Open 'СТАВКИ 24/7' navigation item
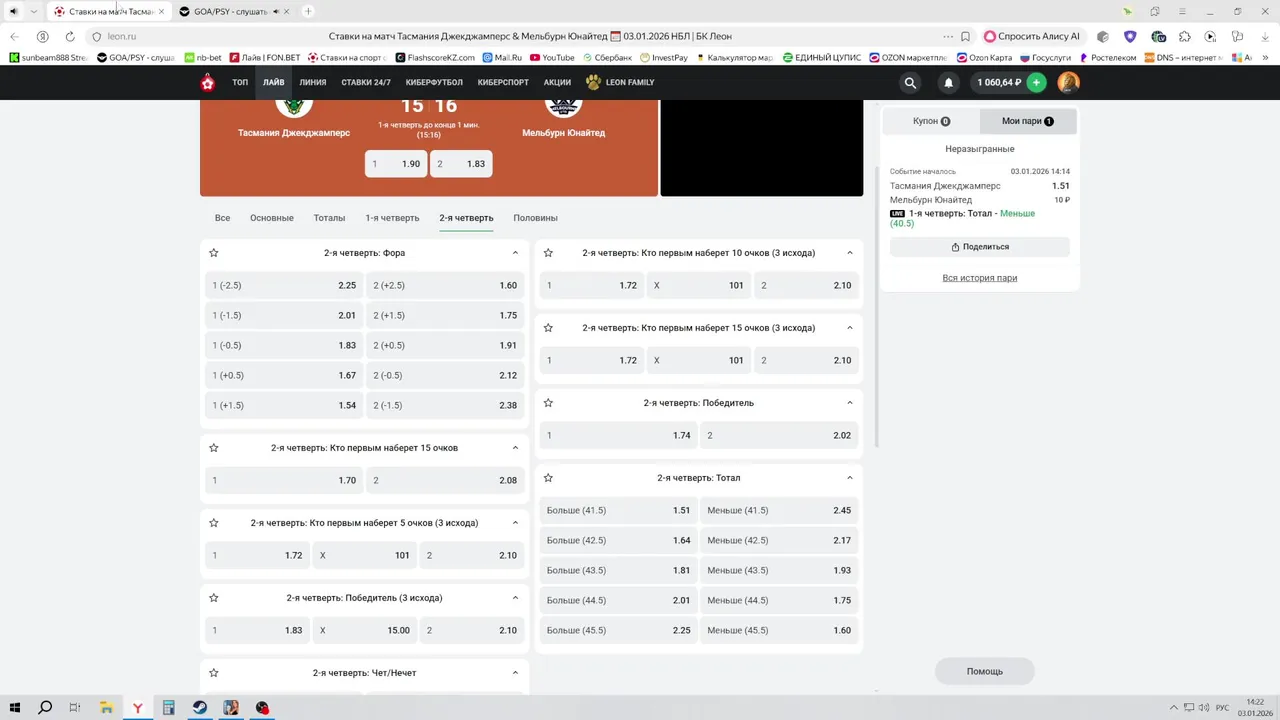 pyautogui.click(x=366, y=82)
